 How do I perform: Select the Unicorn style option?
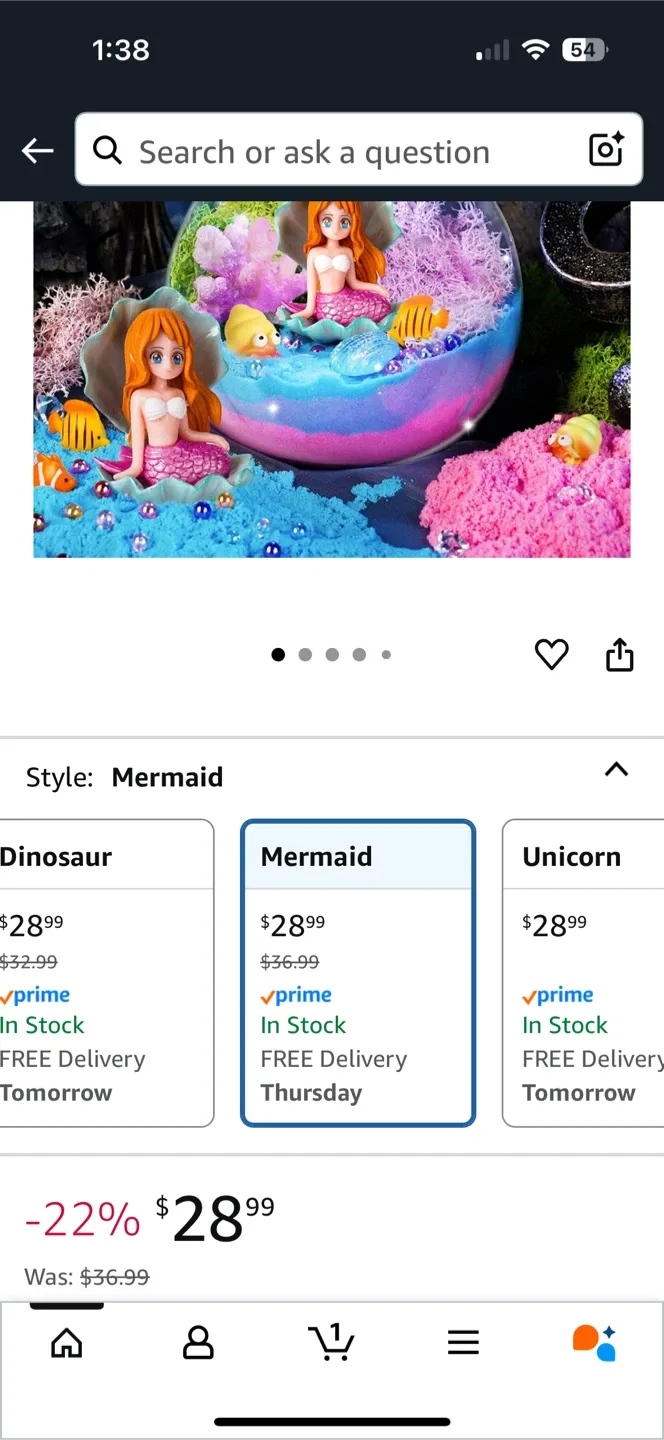coord(590,970)
